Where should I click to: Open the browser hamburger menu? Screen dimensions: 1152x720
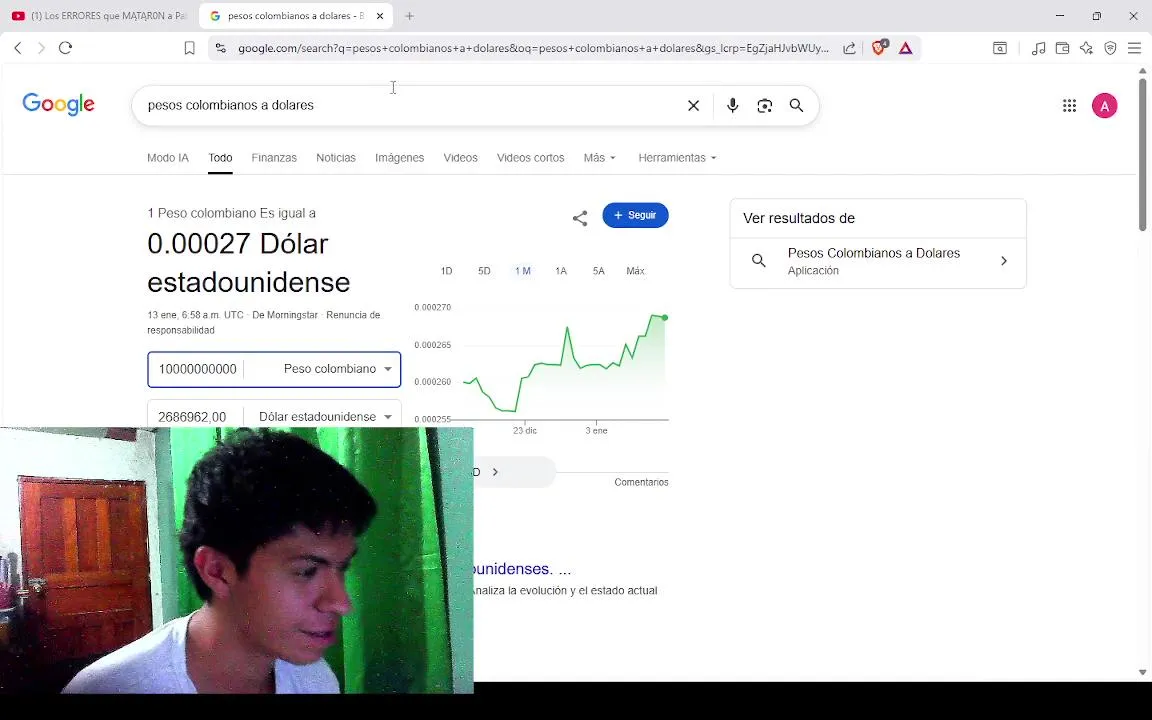click(1134, 48)
